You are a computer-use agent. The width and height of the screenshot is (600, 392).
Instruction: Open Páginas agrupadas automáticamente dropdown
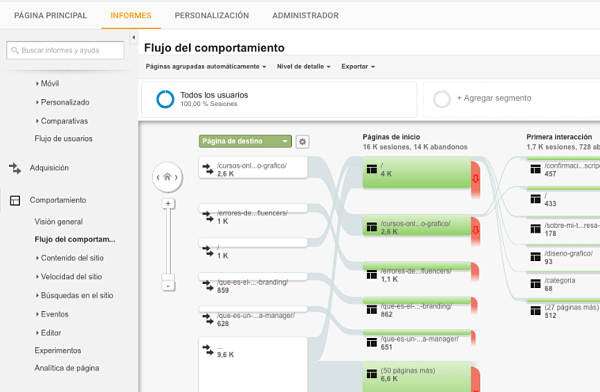[x=205, y=67]
